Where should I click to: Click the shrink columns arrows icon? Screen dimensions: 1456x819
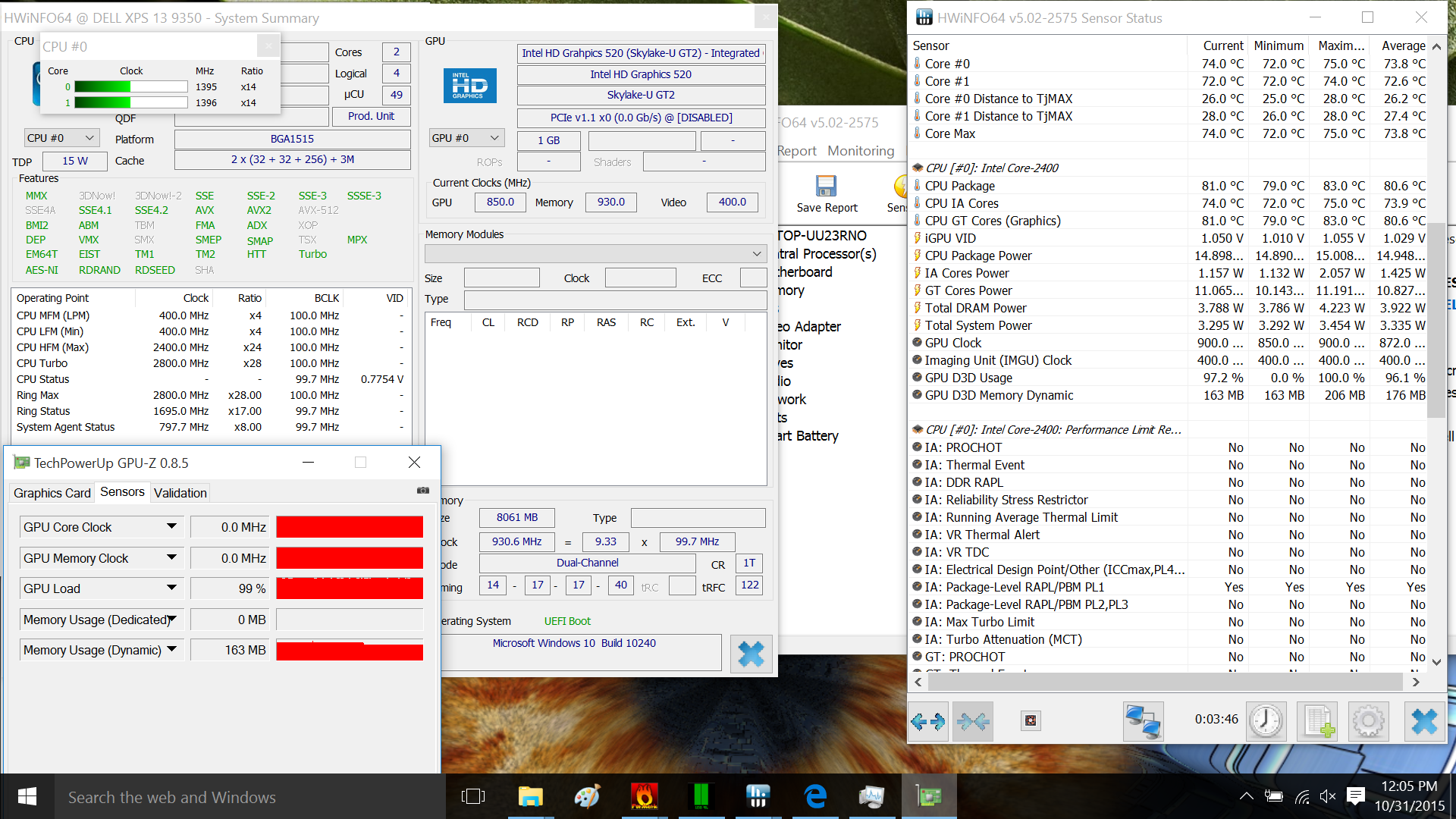tap(973, 721)
